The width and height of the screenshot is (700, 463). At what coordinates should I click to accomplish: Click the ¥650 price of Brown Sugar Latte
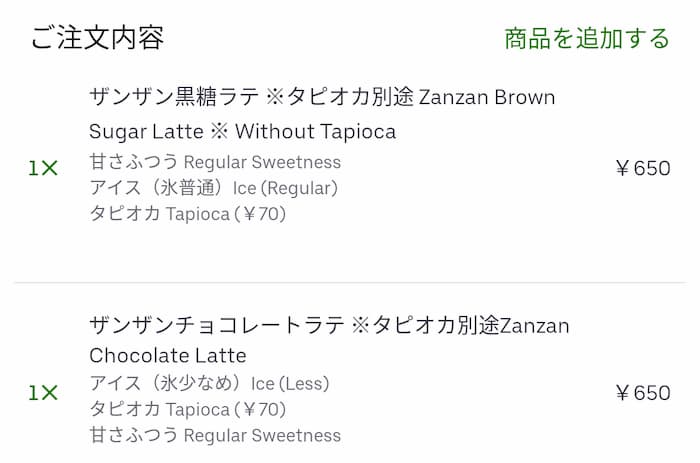tap(642, 169)
